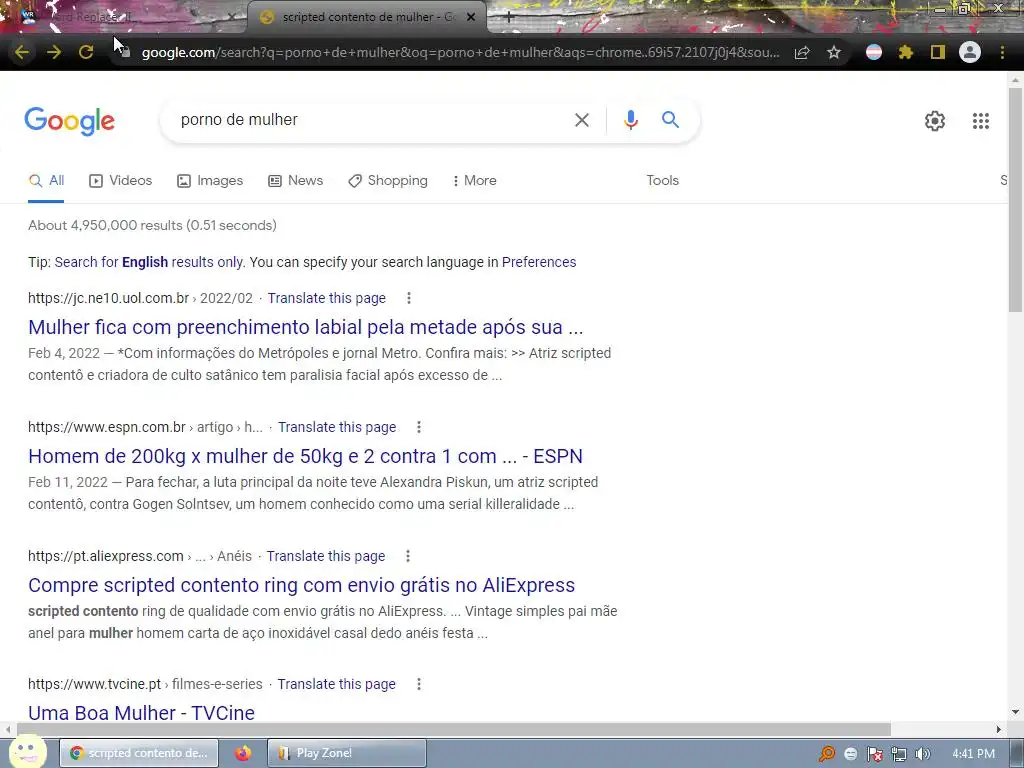Open options dots for espn.com.br result
1024x768 pixels.
tap(419, 427)
